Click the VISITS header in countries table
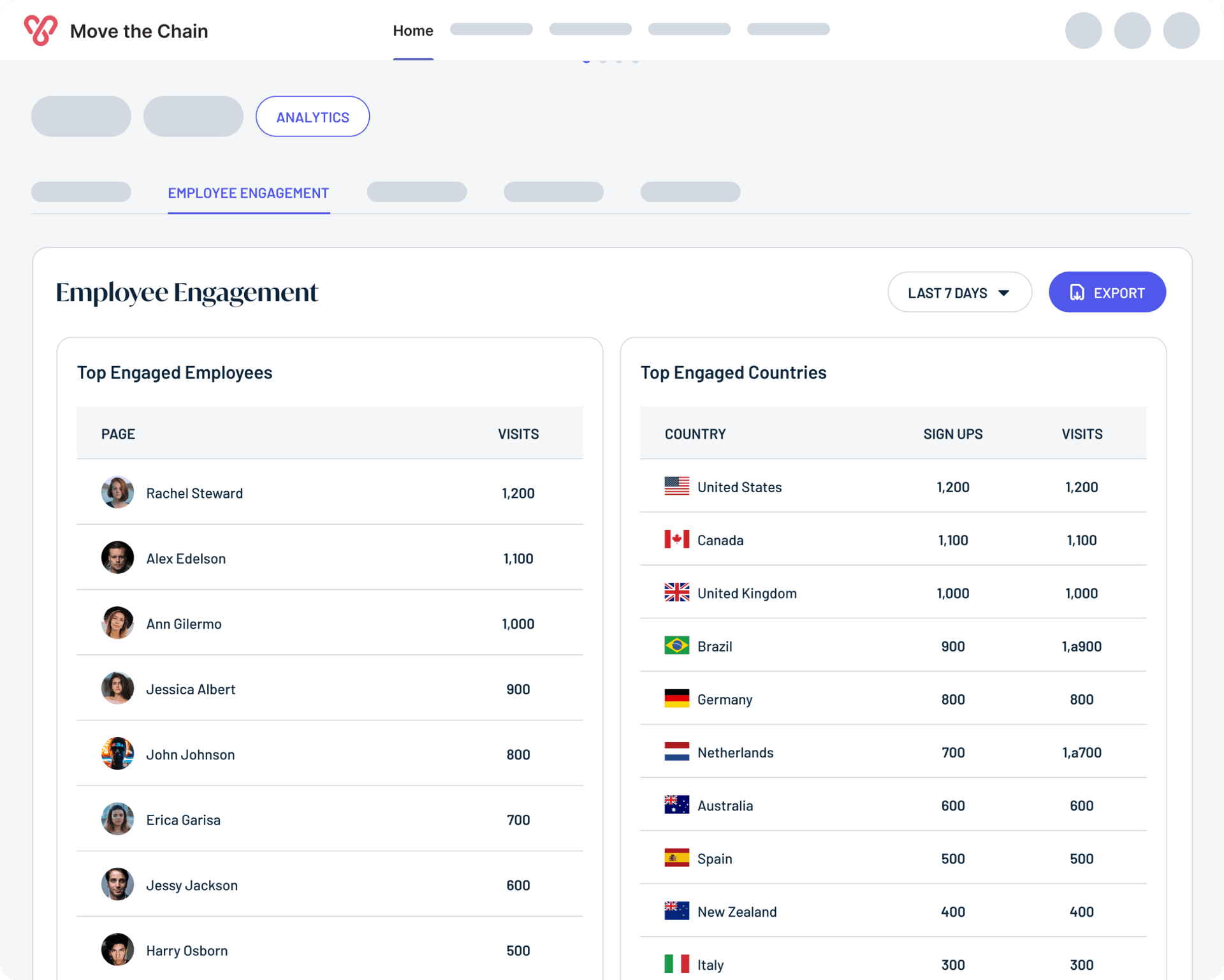 tap(1082, 434)
